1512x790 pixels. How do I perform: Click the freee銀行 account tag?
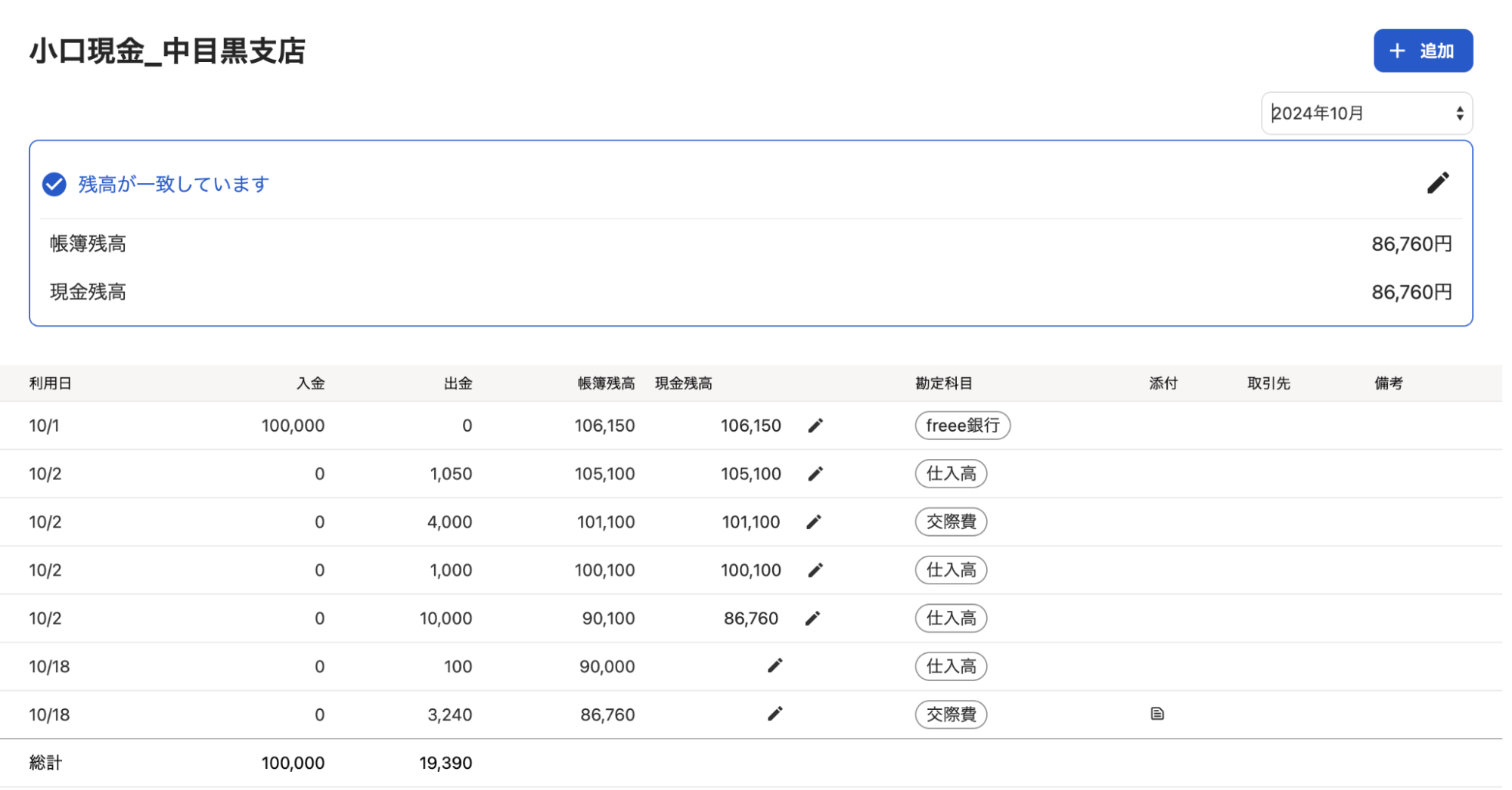pos(962,426)
